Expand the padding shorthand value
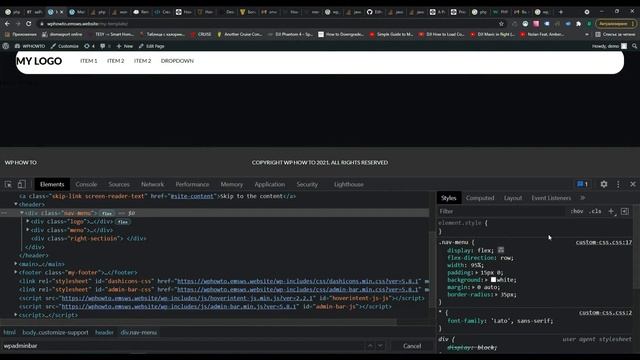The image size is (640, 360). click(476, 272)
